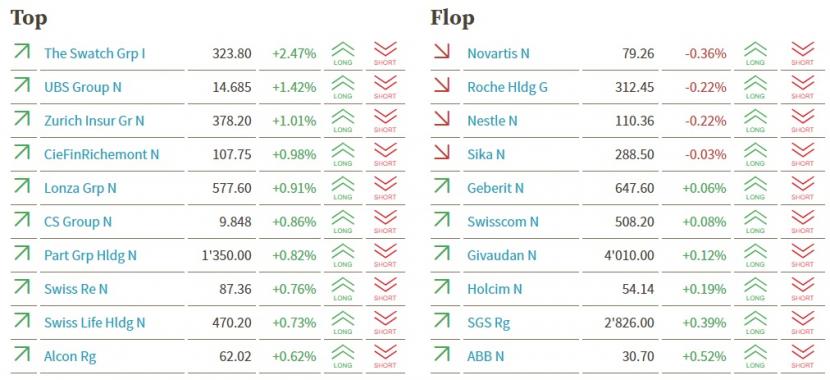Select SHORT icon next to Roche Hldg G

pos(802,87)
